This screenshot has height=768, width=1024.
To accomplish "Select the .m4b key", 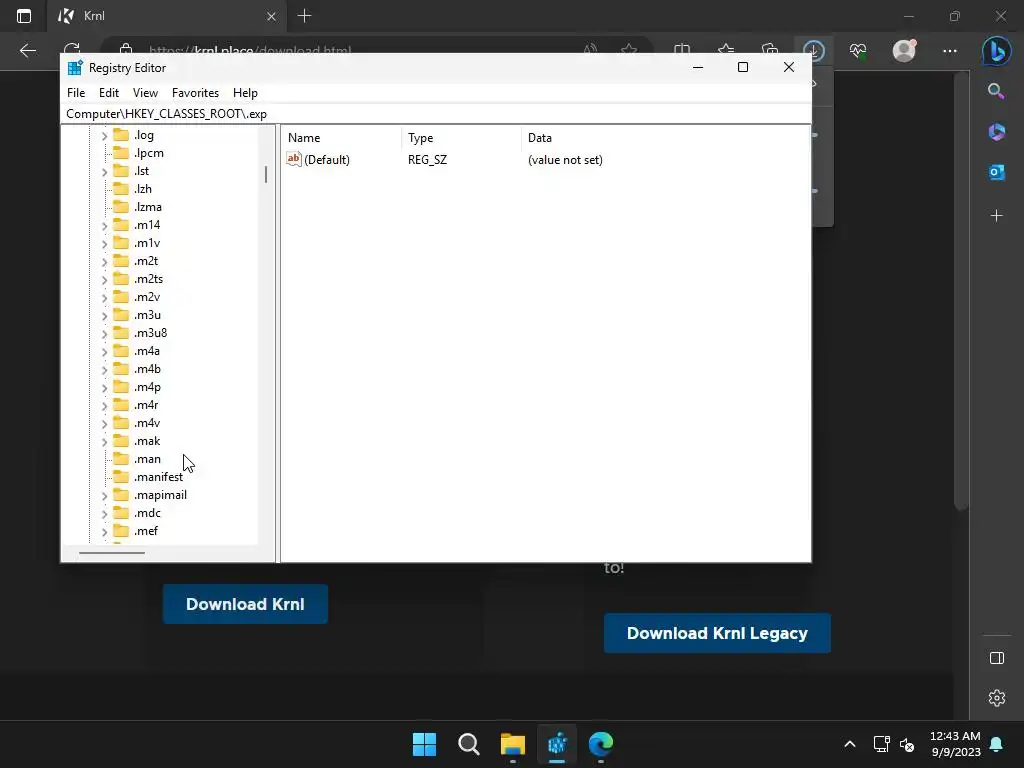I will pyautogui.click(x=147, y=369).
